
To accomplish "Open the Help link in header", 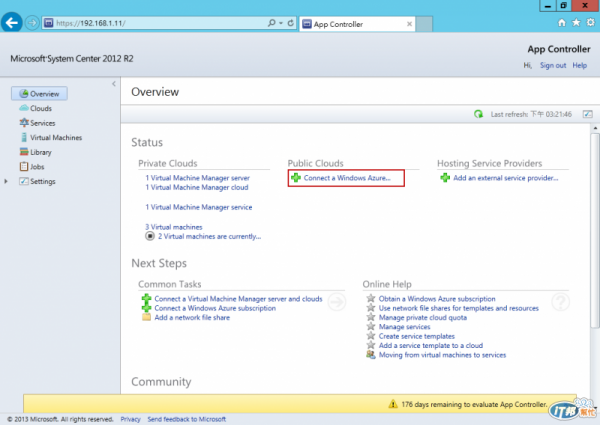I will (579, 65).
